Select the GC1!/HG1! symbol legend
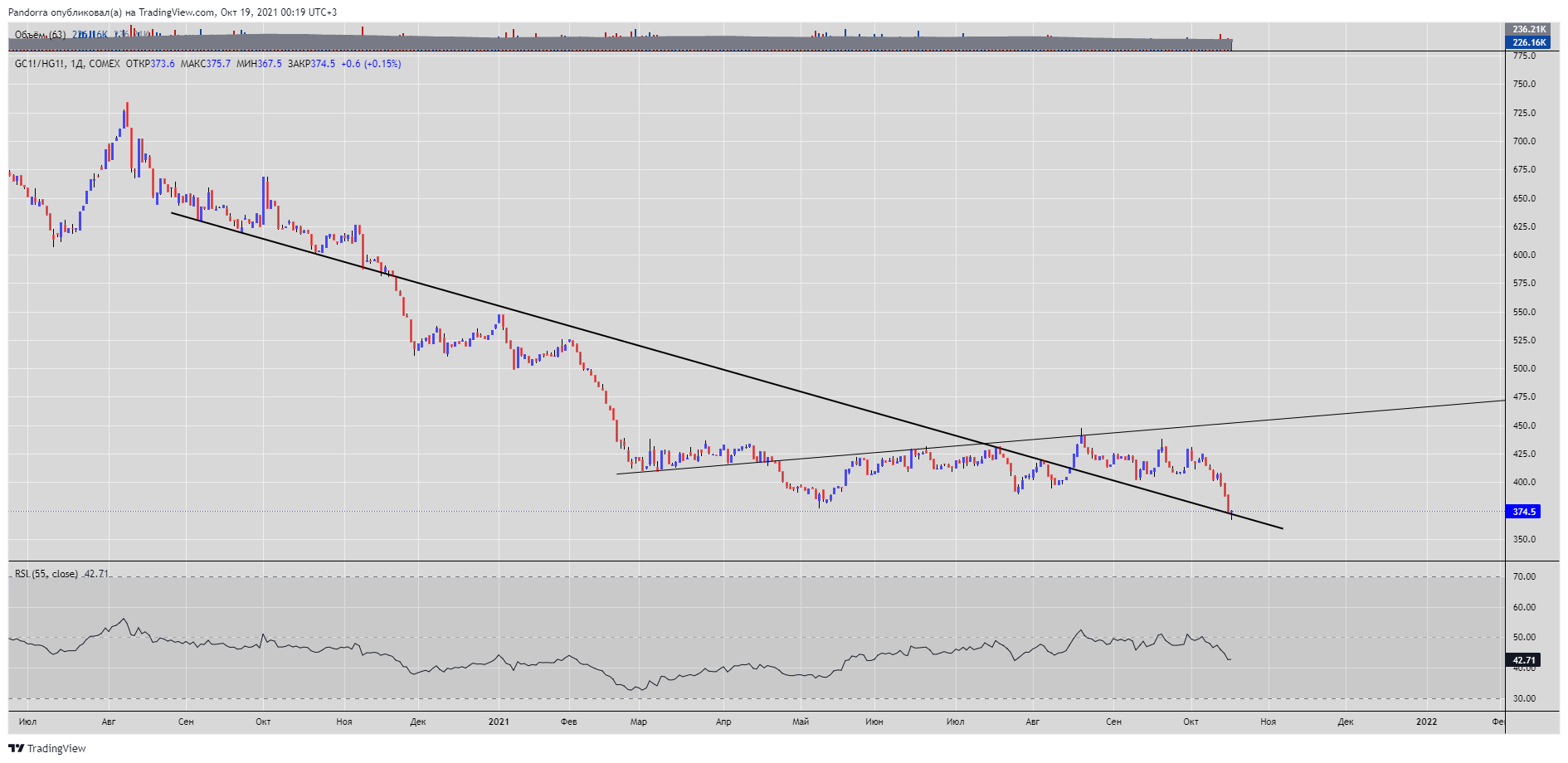The height and width of the screenshot is (763, 1568). 67,64
